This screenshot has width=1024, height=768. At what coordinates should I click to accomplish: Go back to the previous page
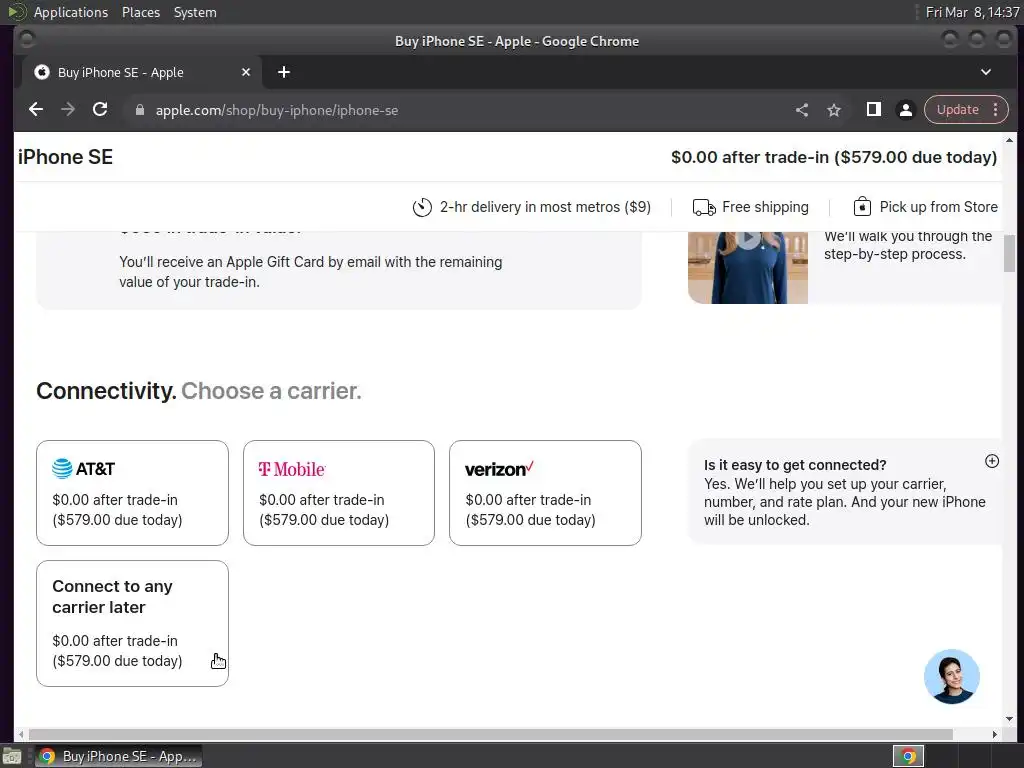coord(36,110)
